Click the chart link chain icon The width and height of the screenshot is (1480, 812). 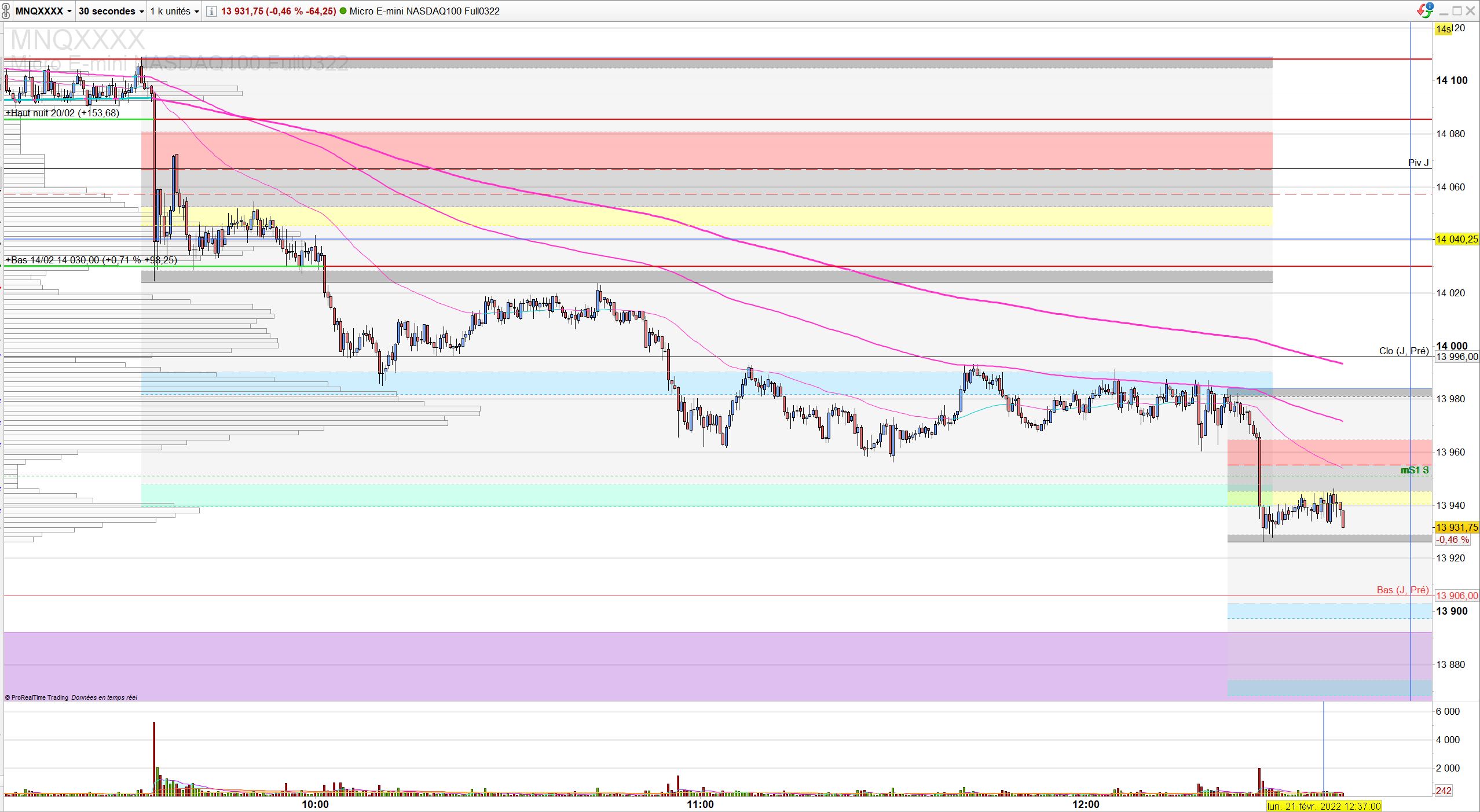[6, 11]
